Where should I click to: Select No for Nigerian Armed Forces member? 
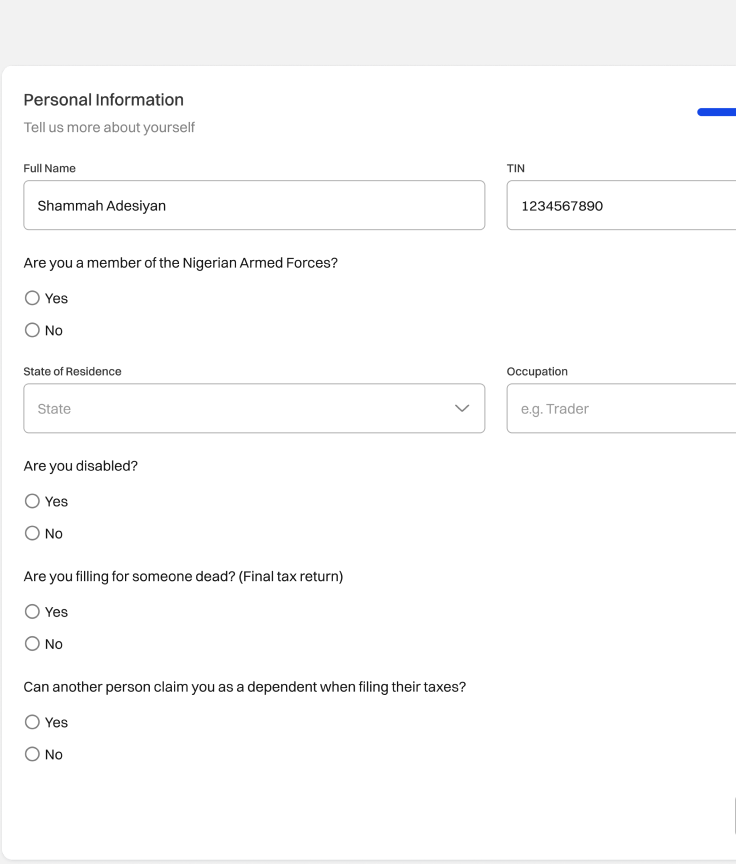click(33, 330)
